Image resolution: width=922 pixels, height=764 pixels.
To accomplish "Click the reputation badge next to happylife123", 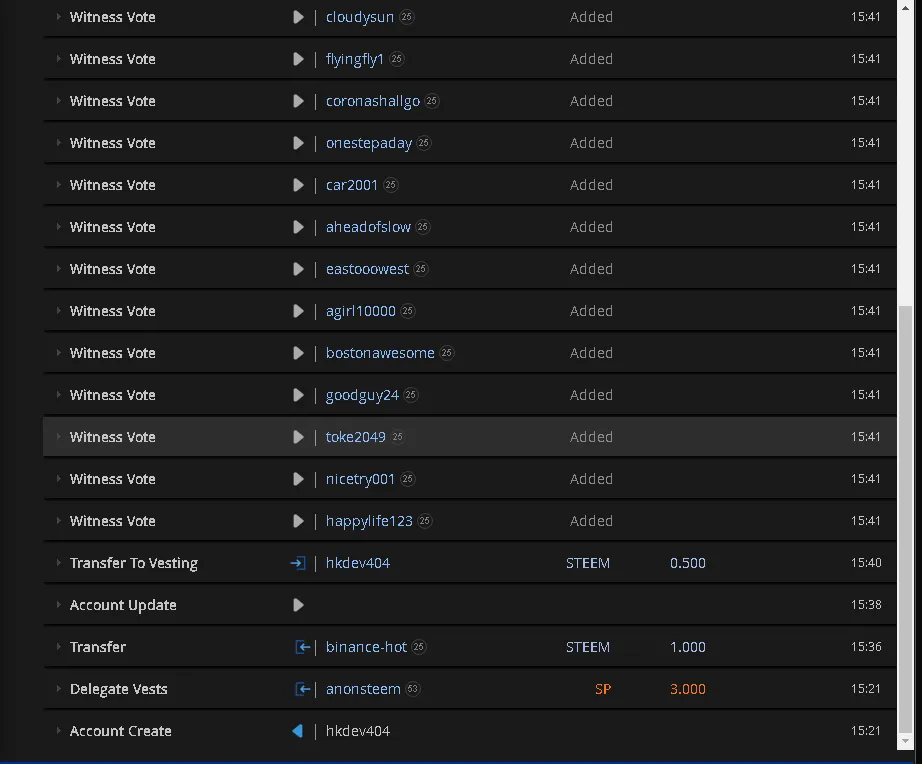I will 425,521.
